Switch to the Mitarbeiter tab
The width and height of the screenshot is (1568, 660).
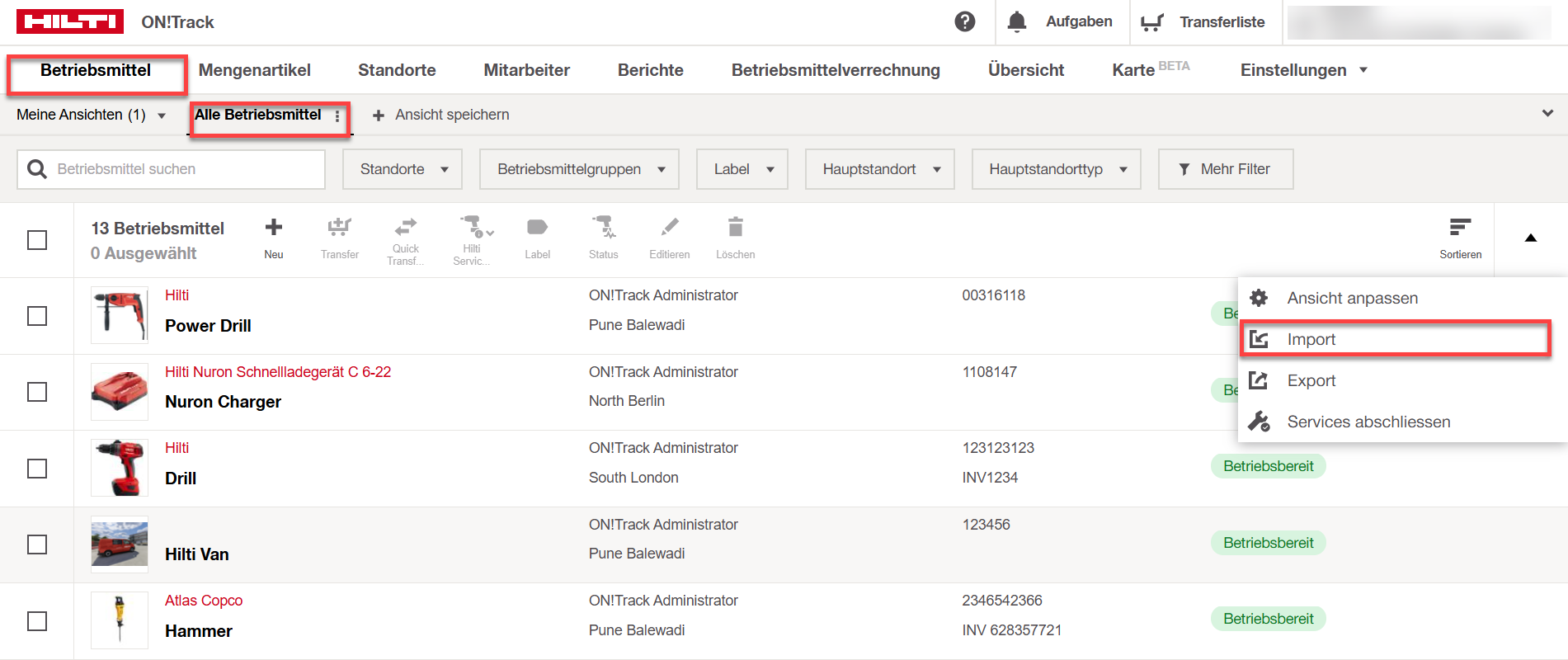click(526, 70)
